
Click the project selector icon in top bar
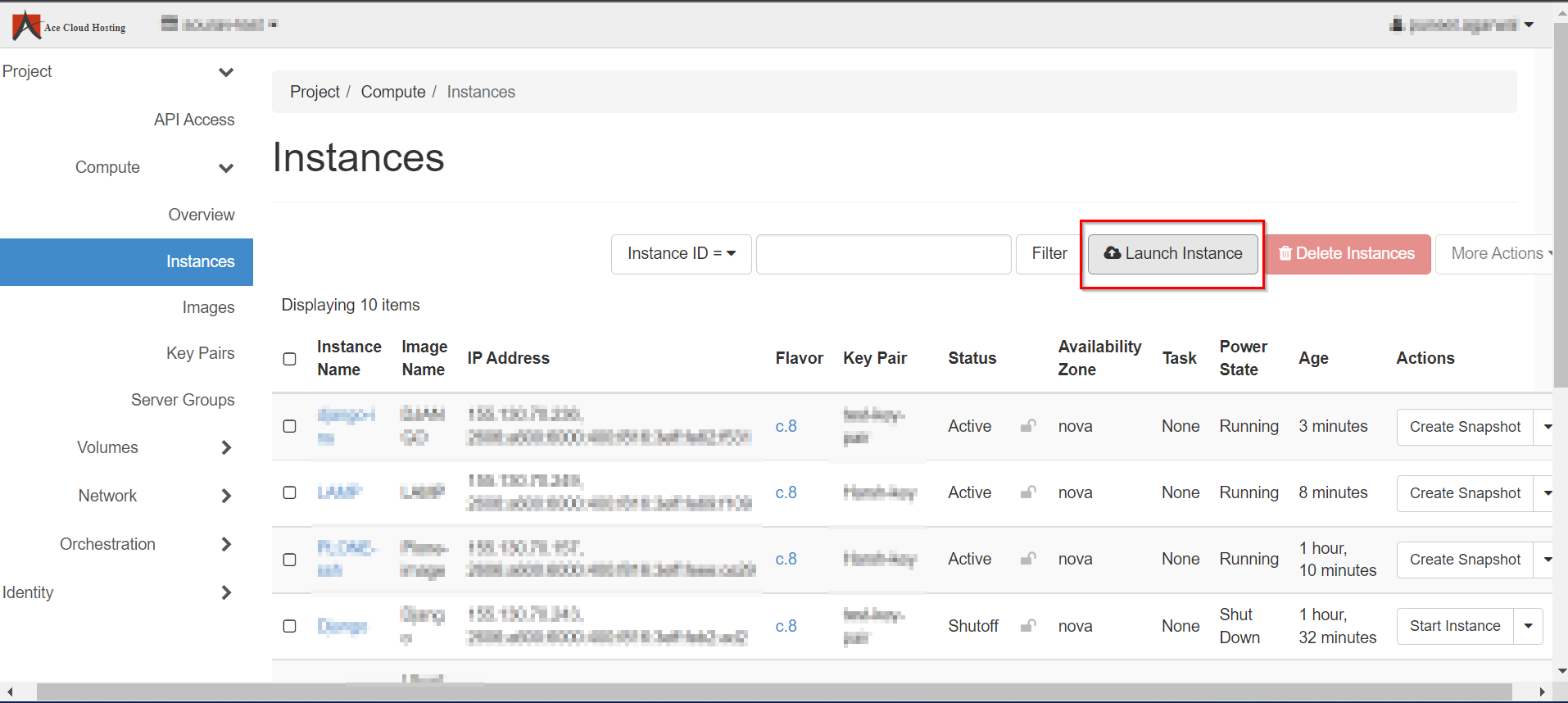(x=170, y=24)
